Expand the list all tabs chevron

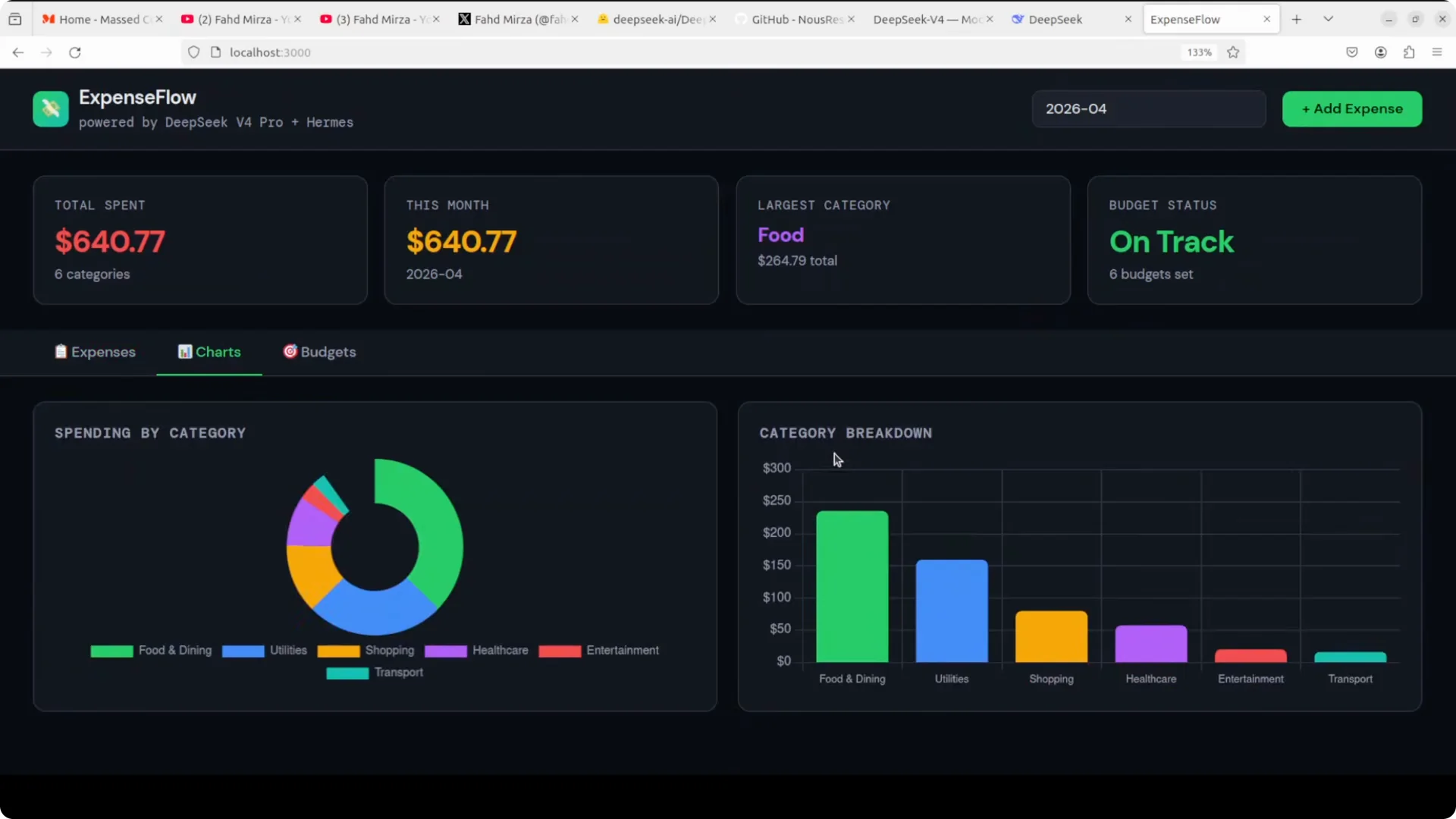[x=1329, y=19]
